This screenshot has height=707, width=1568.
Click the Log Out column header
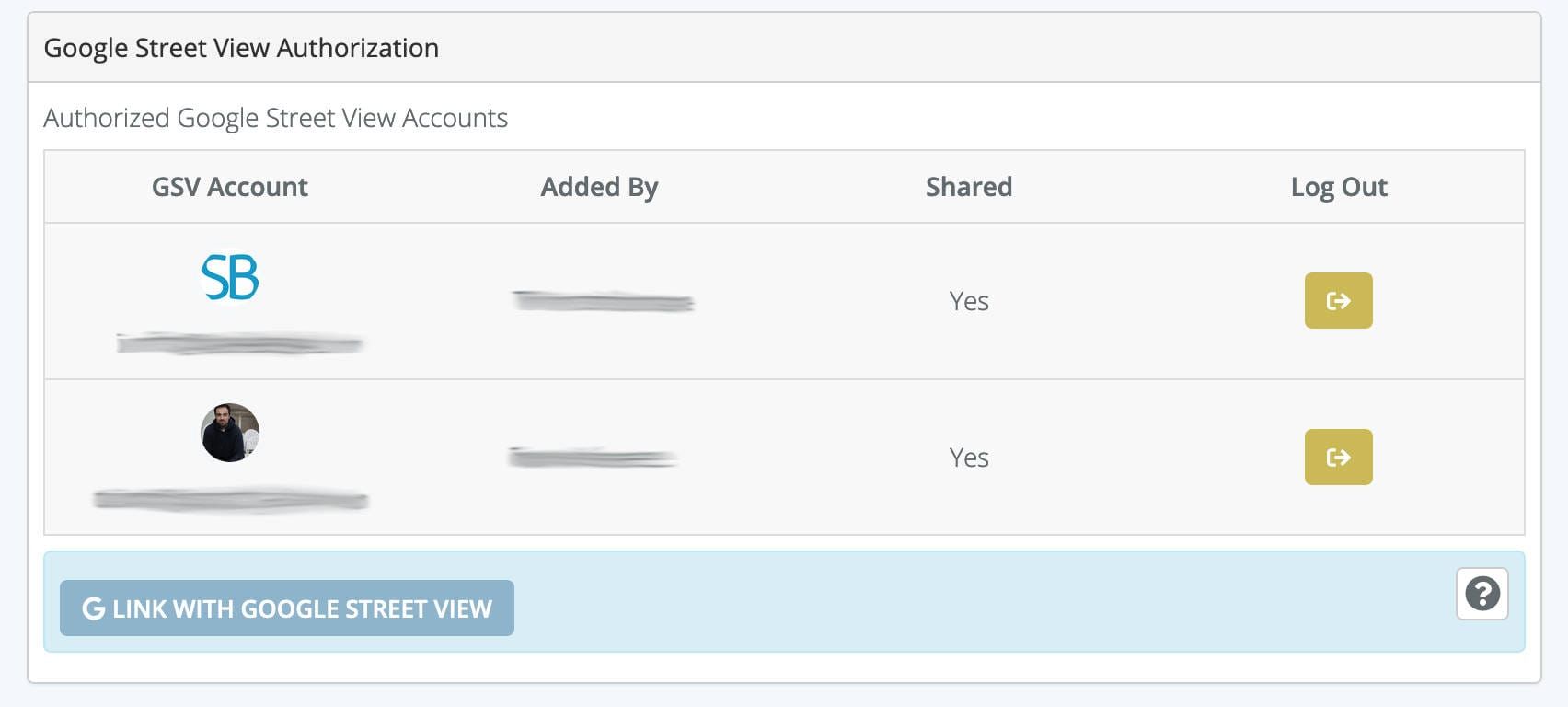[1339, 187]
